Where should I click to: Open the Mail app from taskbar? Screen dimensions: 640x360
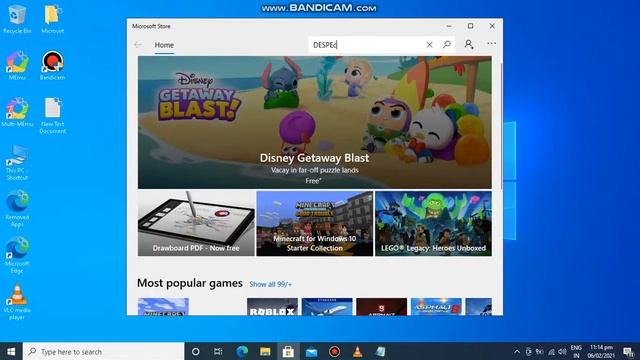[x=311, y=351]
